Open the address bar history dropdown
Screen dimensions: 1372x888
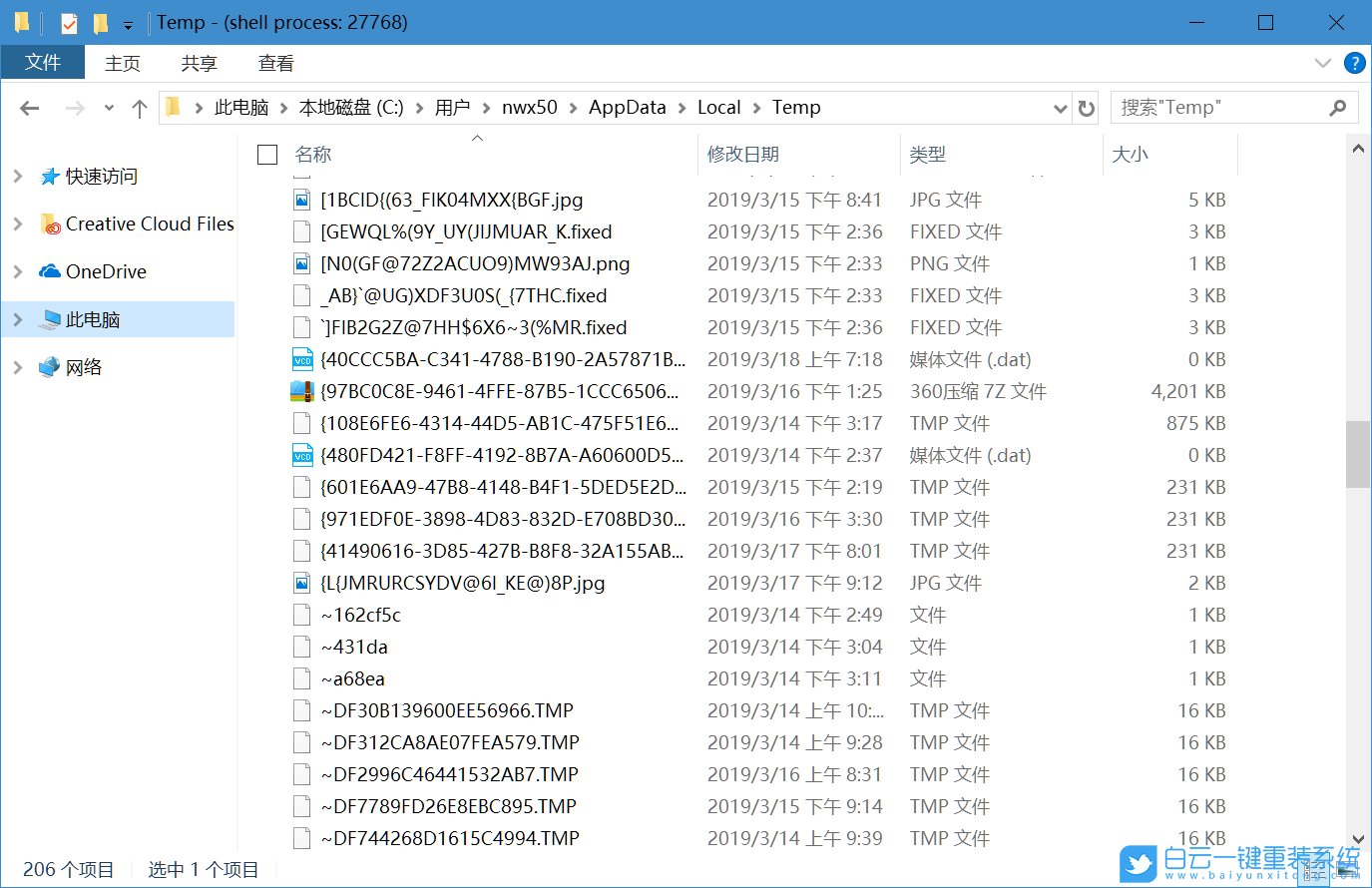pyautogui.click(x=1060, y=107)
